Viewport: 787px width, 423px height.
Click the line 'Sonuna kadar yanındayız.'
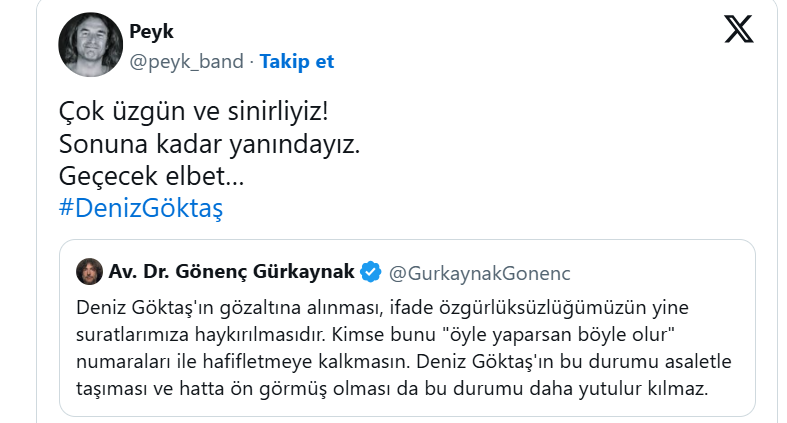(209, 144)
